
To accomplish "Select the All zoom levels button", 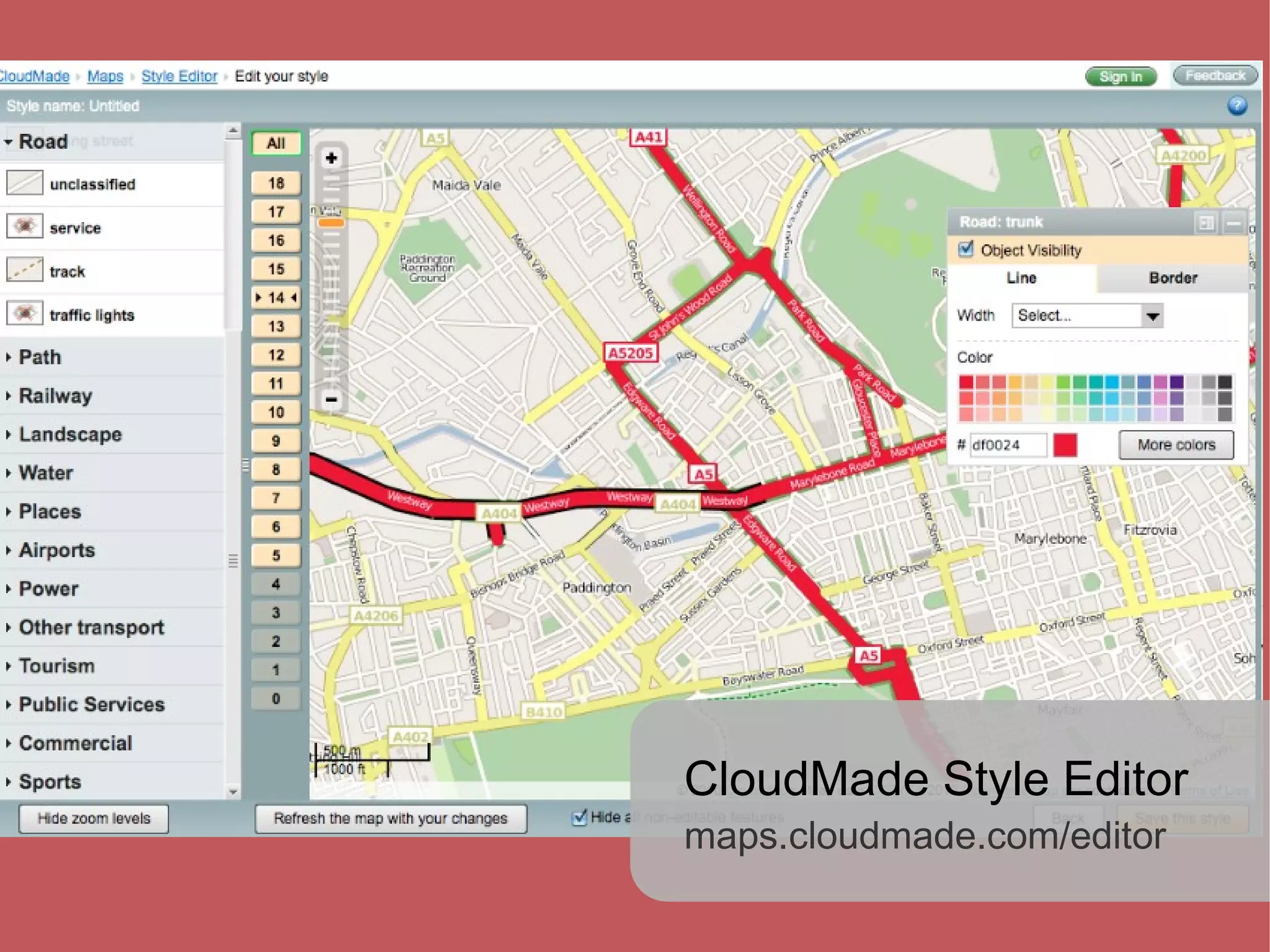I will tap(276, 143).
